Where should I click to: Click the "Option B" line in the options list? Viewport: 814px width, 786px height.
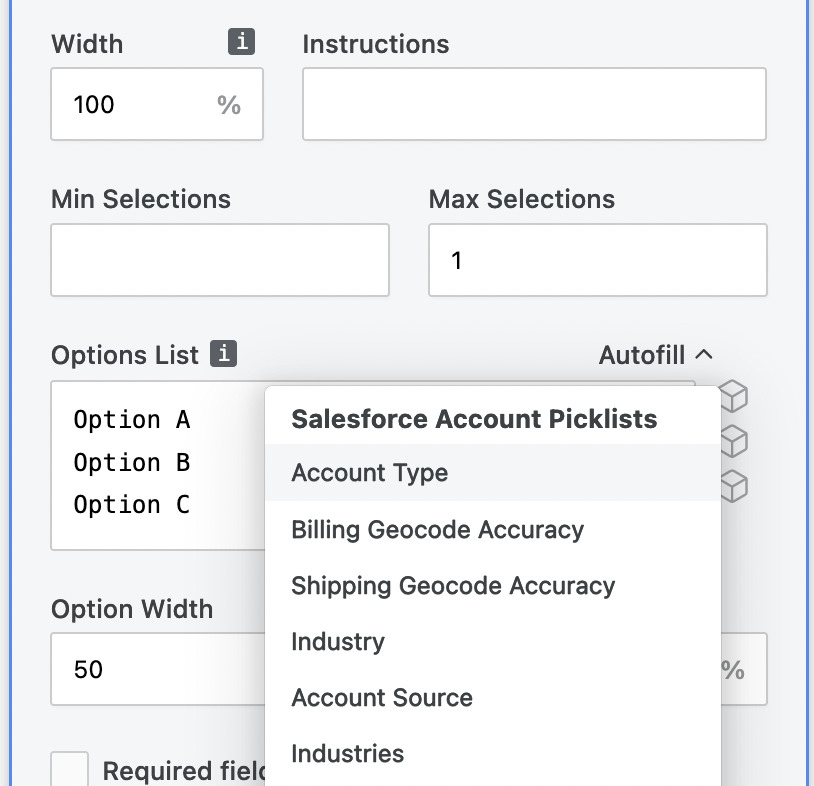pos(132,462)
